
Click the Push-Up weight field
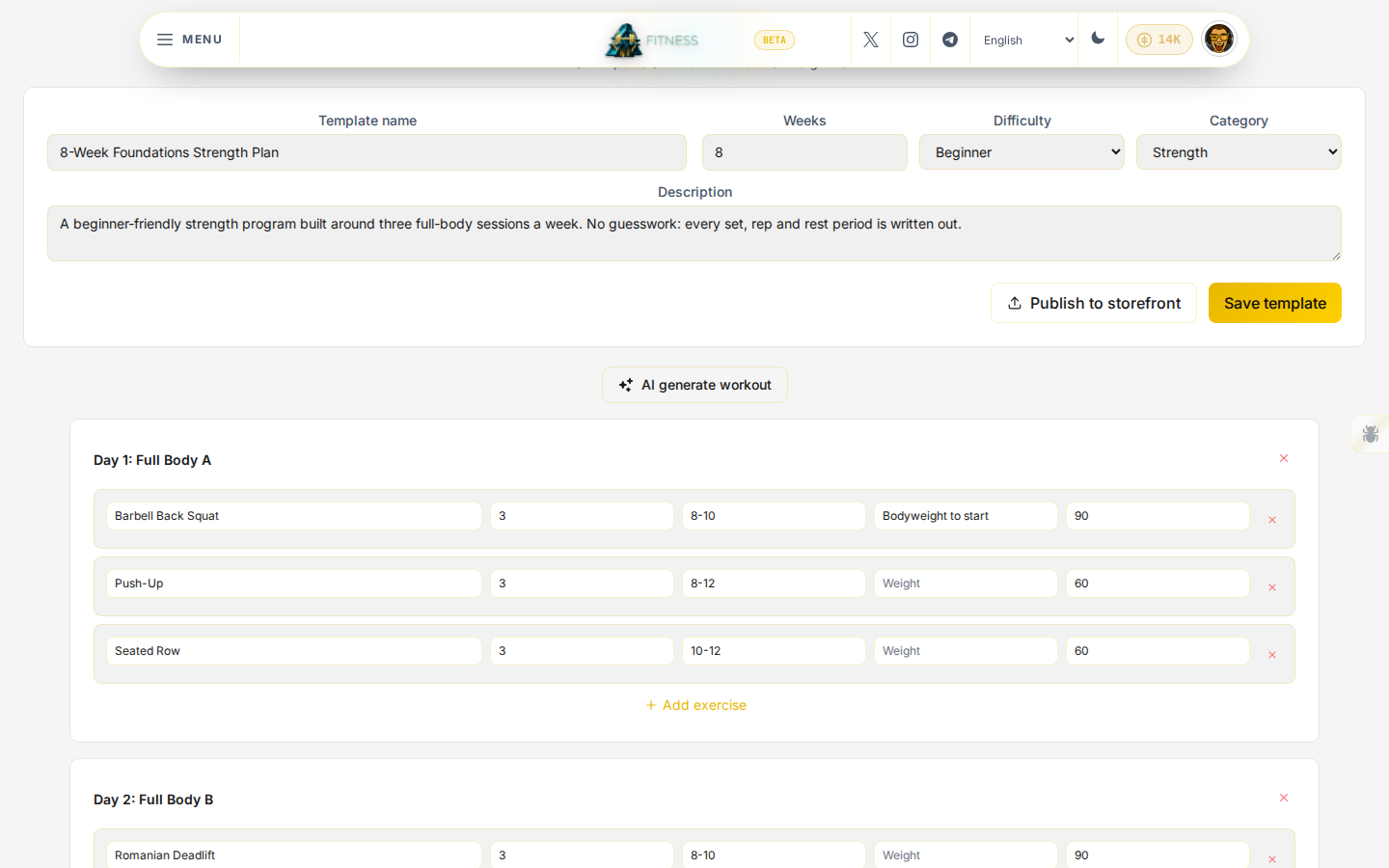[966, 583]
